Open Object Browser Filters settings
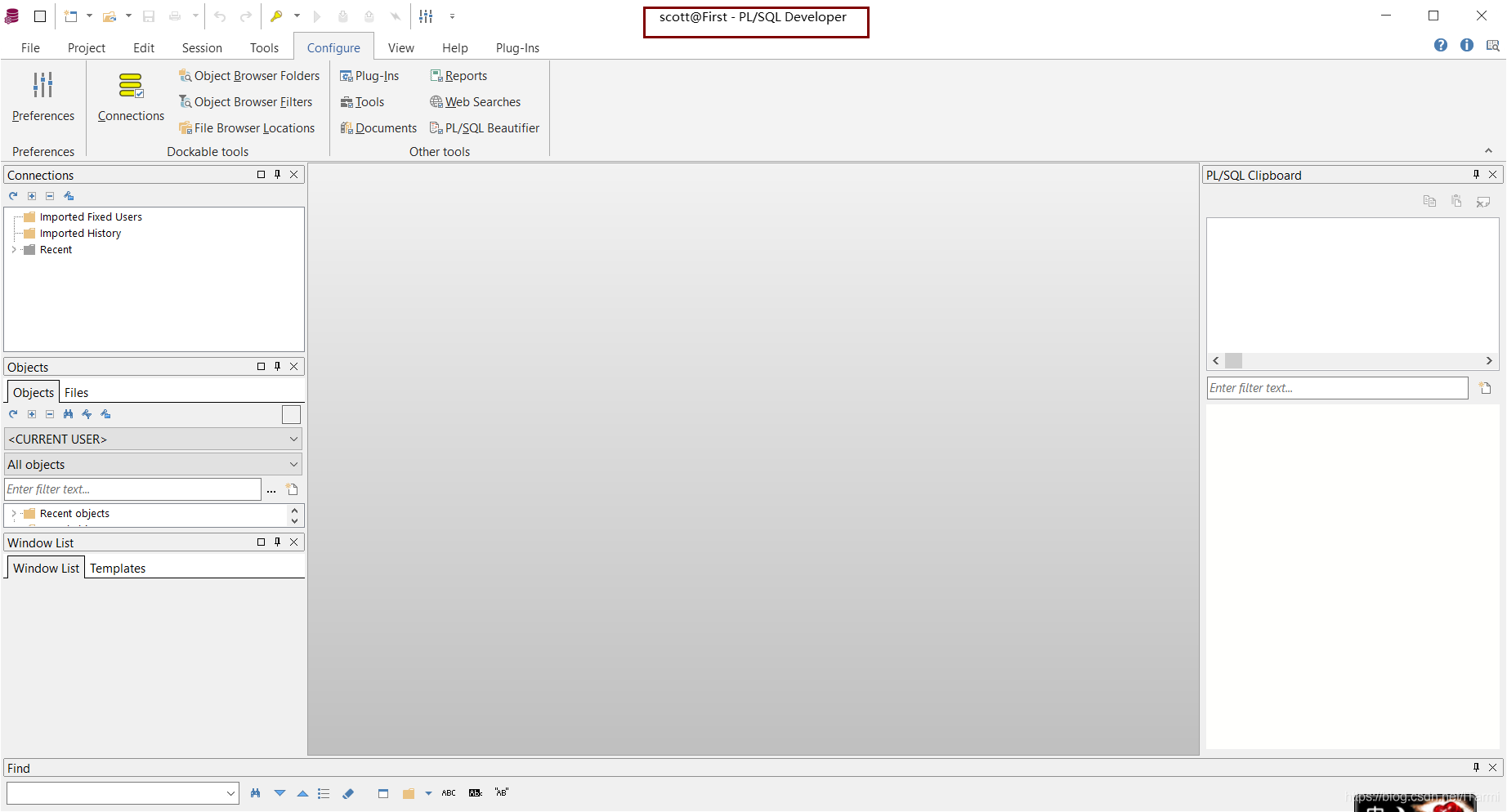The image size is (1507, 812). (245, 102)
